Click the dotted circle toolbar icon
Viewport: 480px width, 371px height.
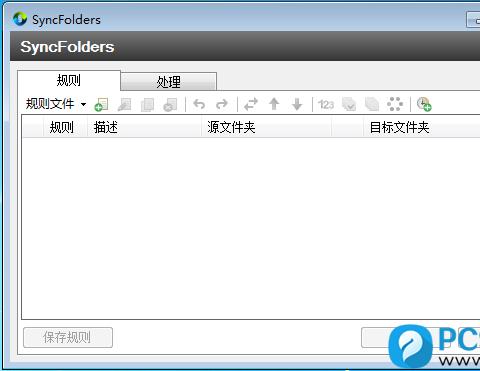pos(395,104)
